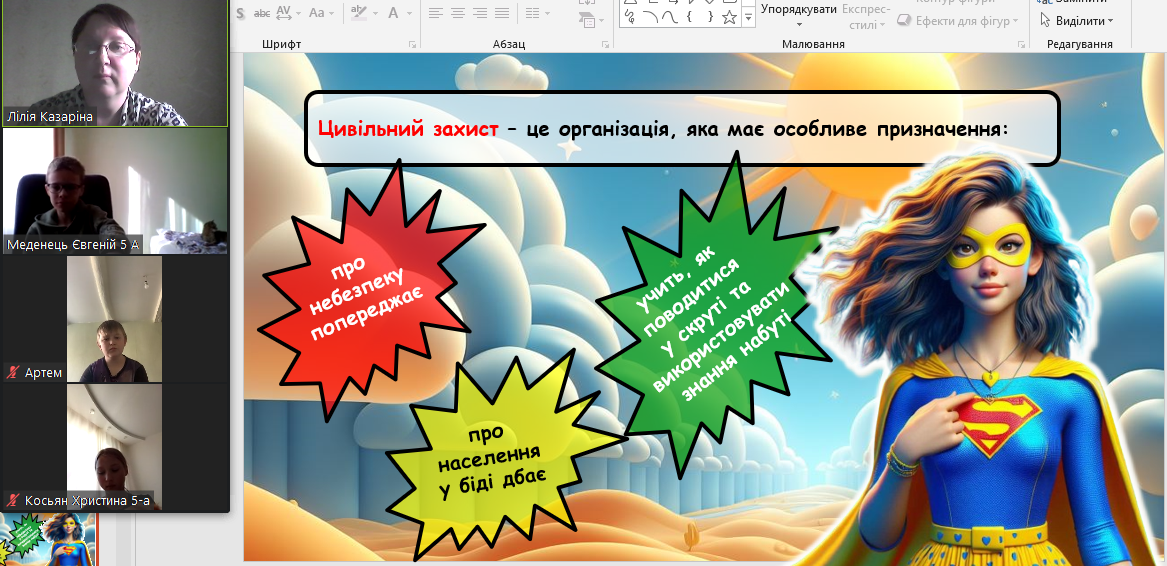Click the arrow cursor icon beside Виділити
Viewport: 1167px width, 566px height.
[x=1045, y=21]
